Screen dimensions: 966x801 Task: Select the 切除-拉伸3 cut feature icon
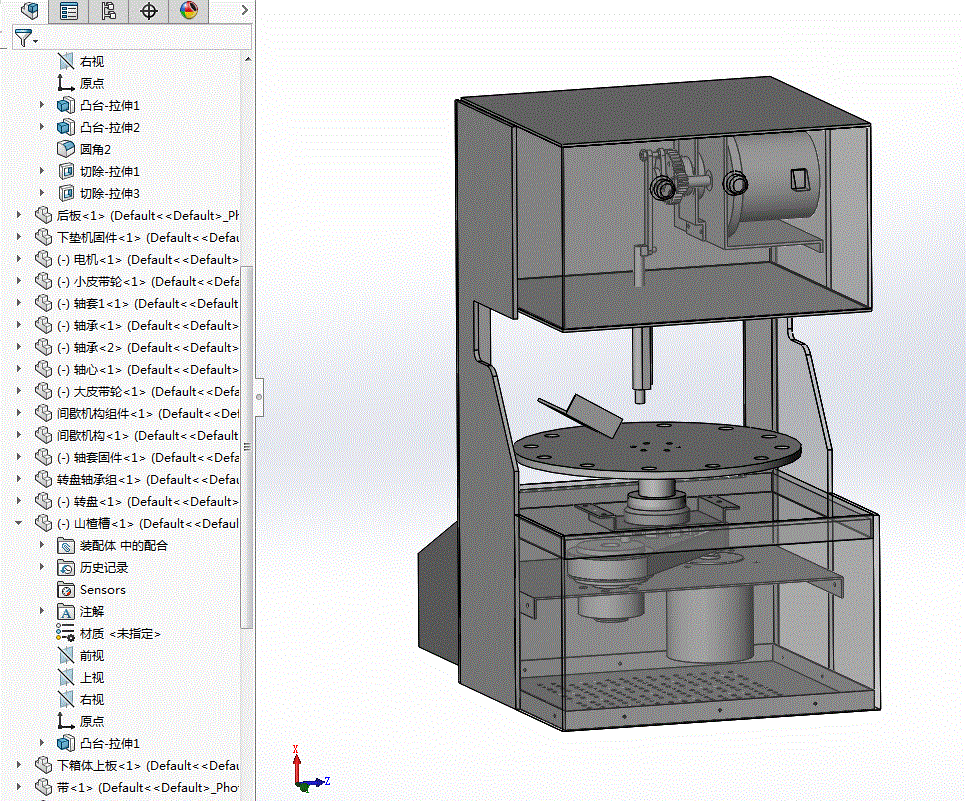[x=66, y=193]
